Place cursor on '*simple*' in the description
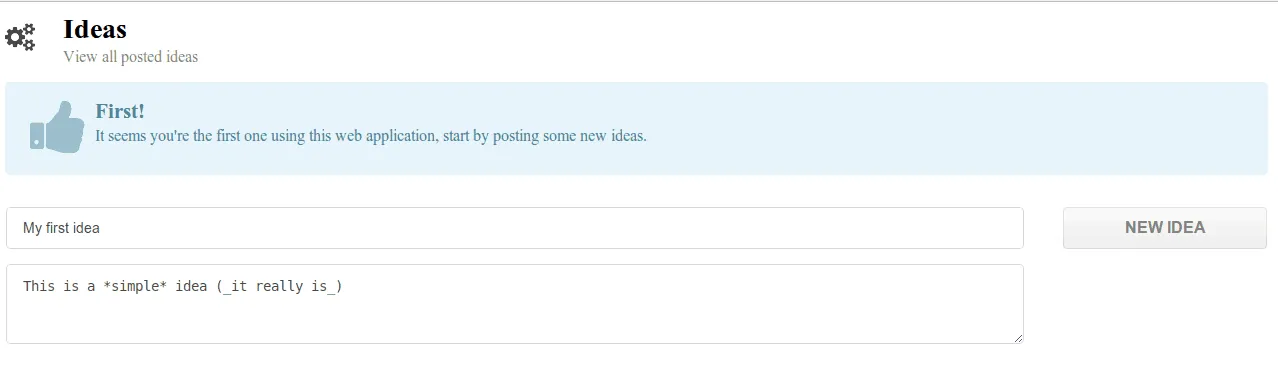Image resolution: width=1278 pixels, height=371 pixels. click(135, 286)
